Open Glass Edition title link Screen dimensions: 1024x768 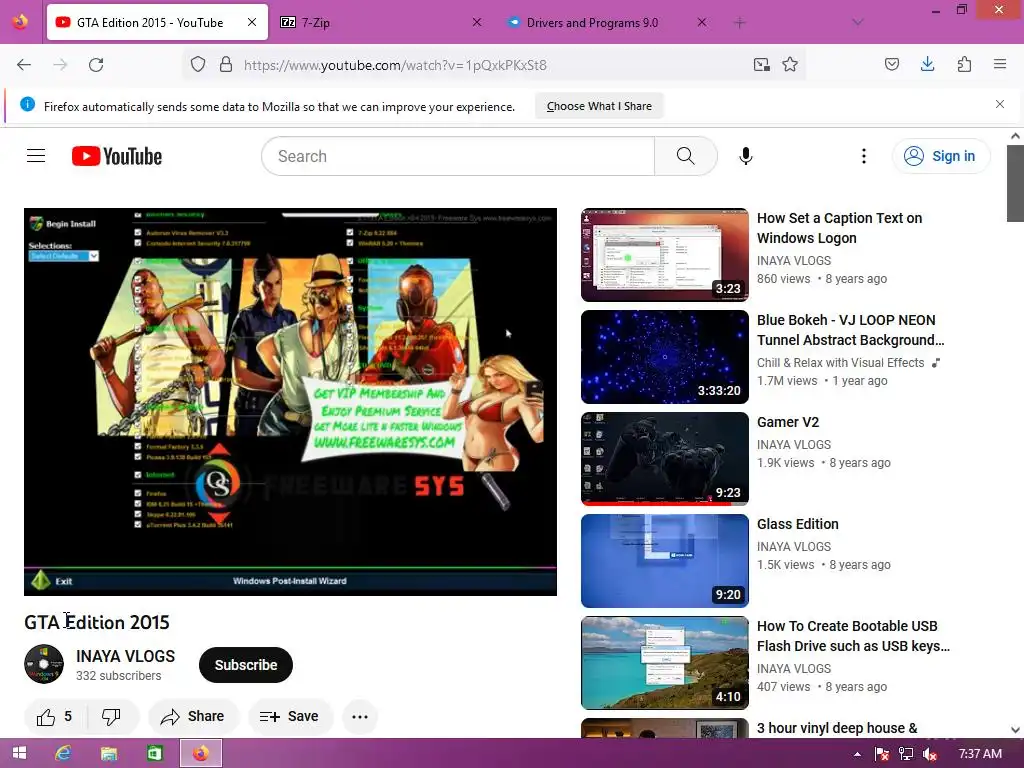pyautogui.click(x=797, y=524)
